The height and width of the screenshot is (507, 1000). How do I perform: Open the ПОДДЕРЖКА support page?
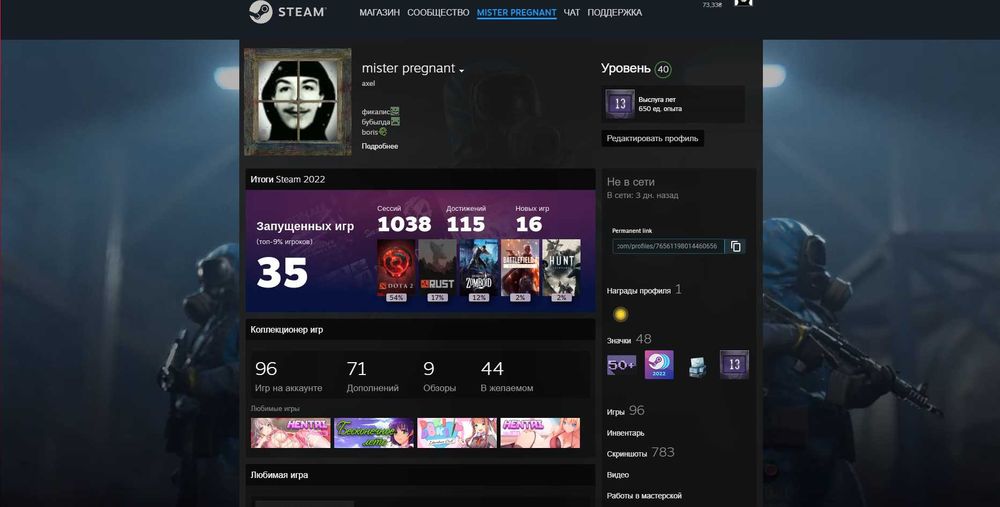coord(615,13)
